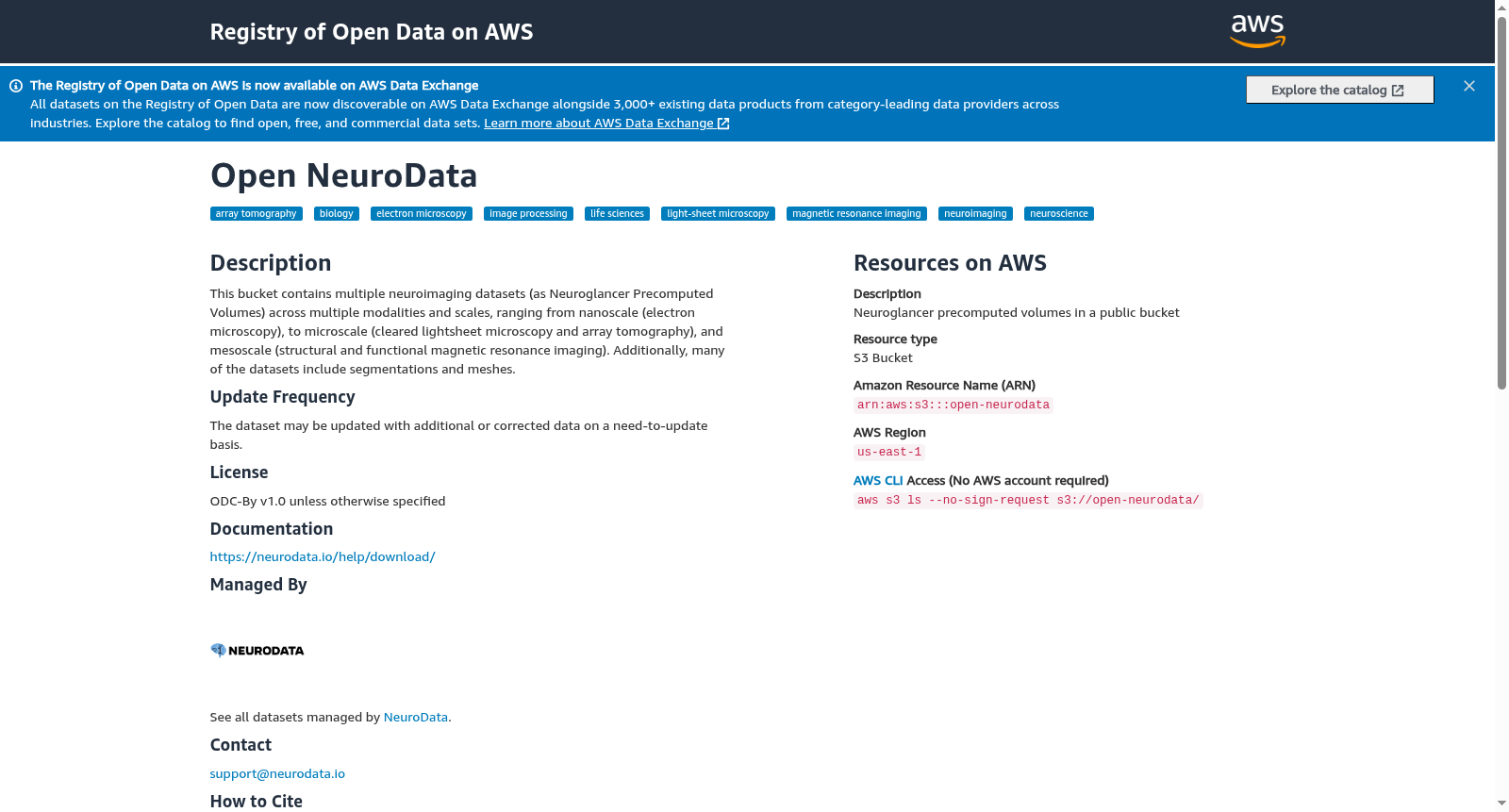Click the ARN value arn:aws:s3:::open-neurodata
Viewport: 1509px width, 812px height.
pos(953,405)
